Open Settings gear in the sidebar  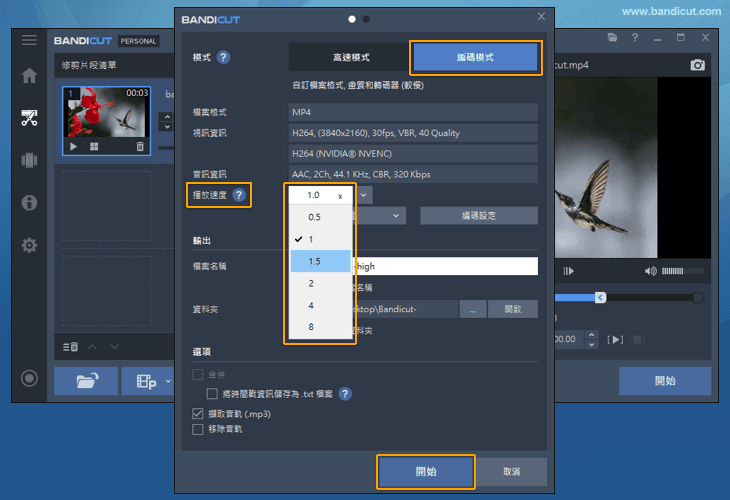pos(29,245)
